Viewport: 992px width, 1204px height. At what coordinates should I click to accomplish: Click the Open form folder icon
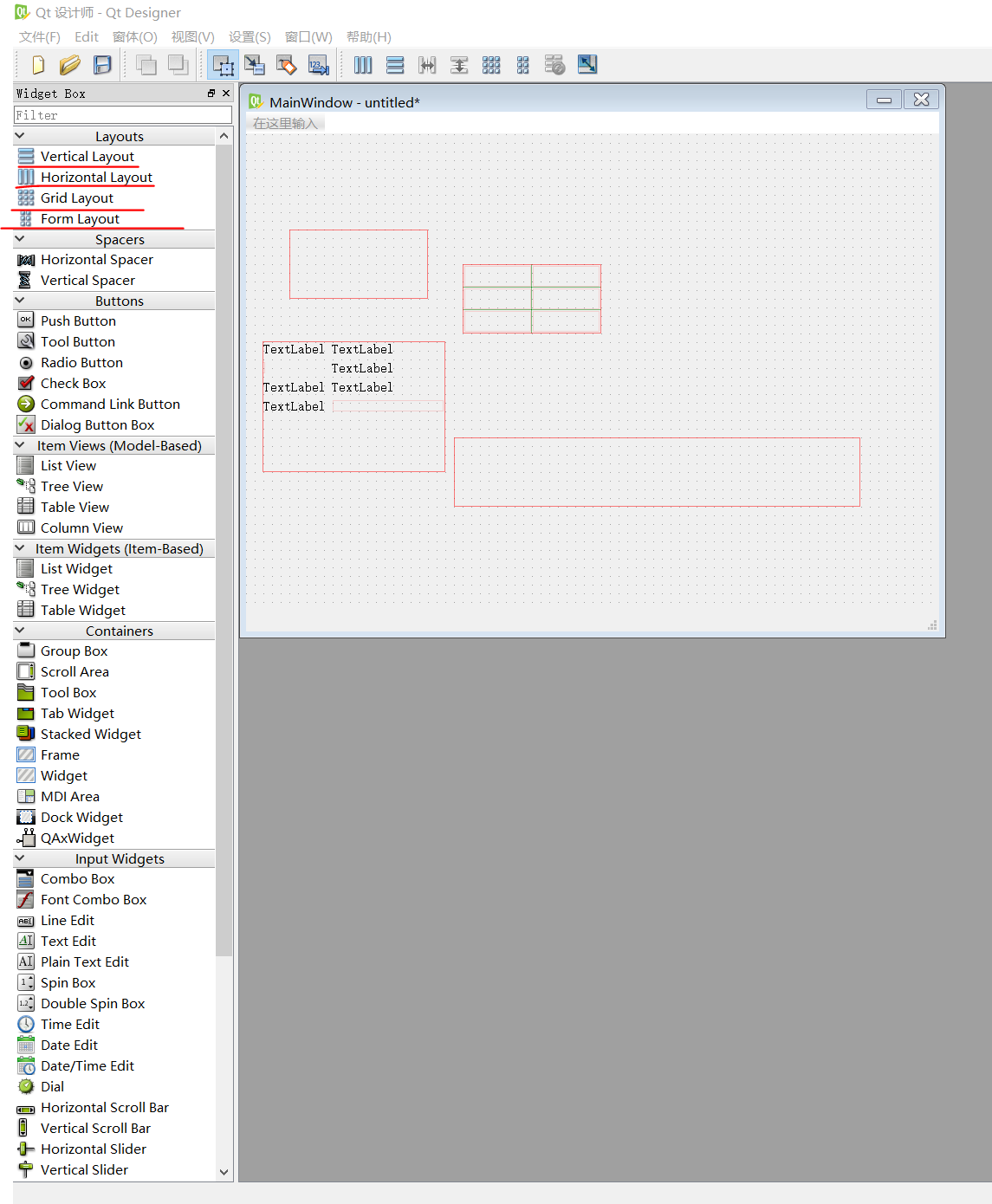[70, 65]
